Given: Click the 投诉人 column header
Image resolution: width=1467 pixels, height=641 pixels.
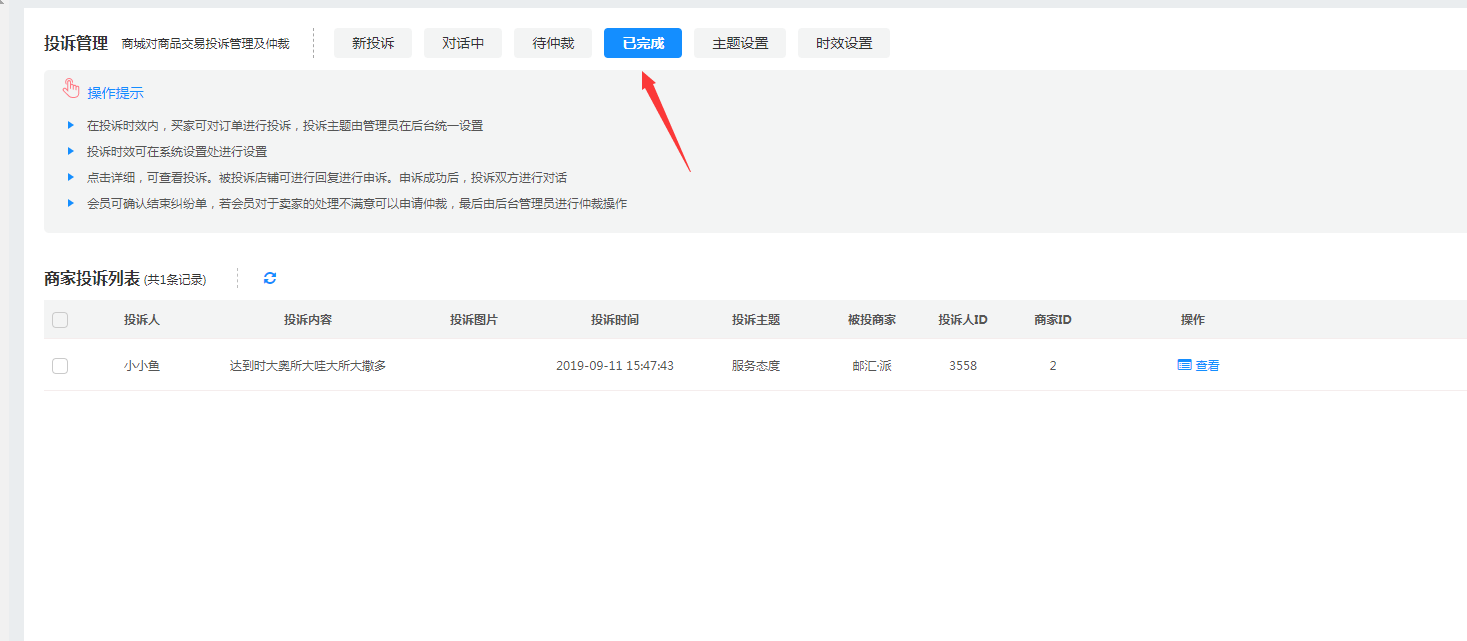Looking at the screenshot, I should 142,320.
